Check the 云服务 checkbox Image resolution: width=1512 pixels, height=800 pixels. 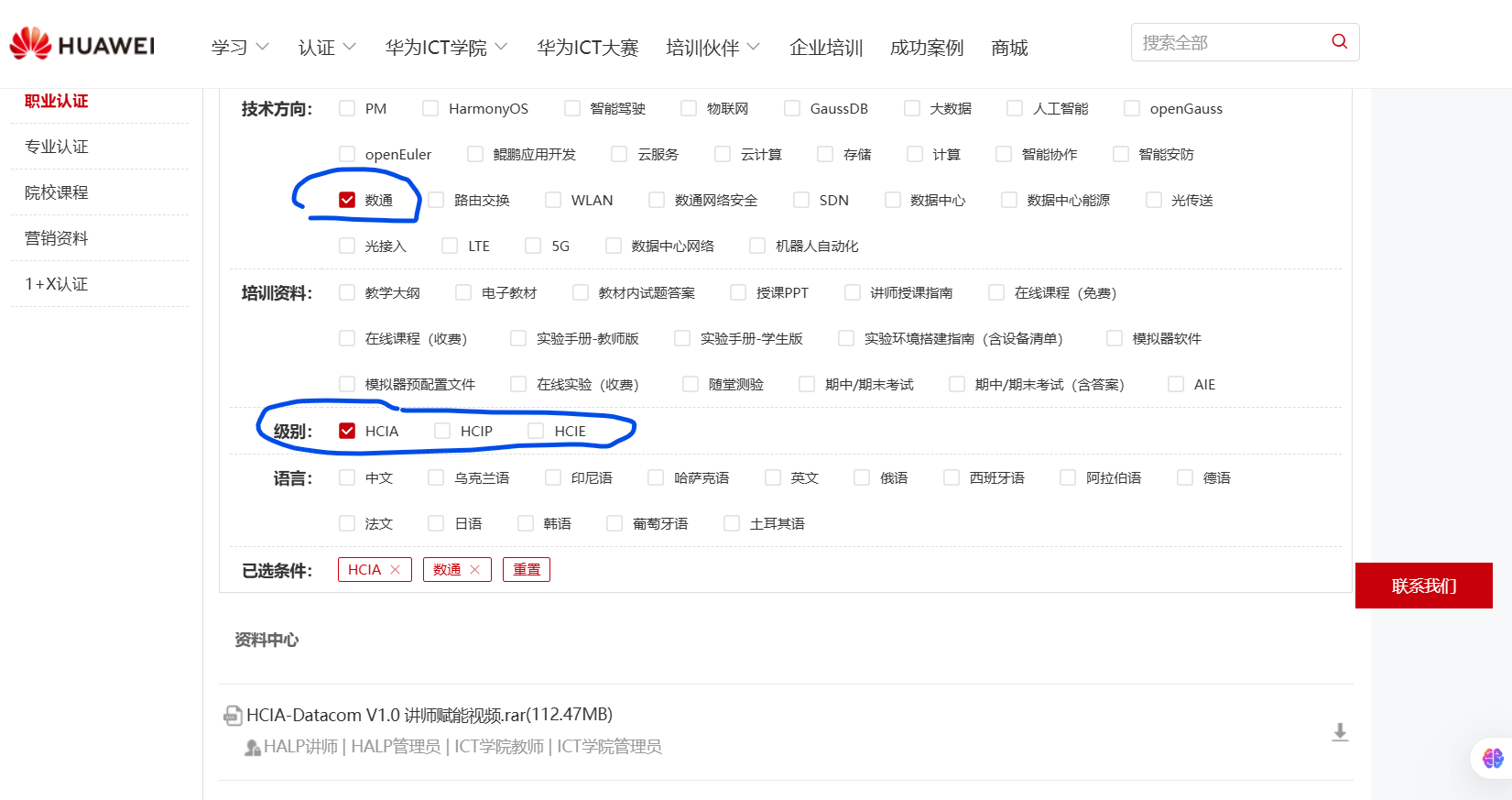[x=619, y=154]
